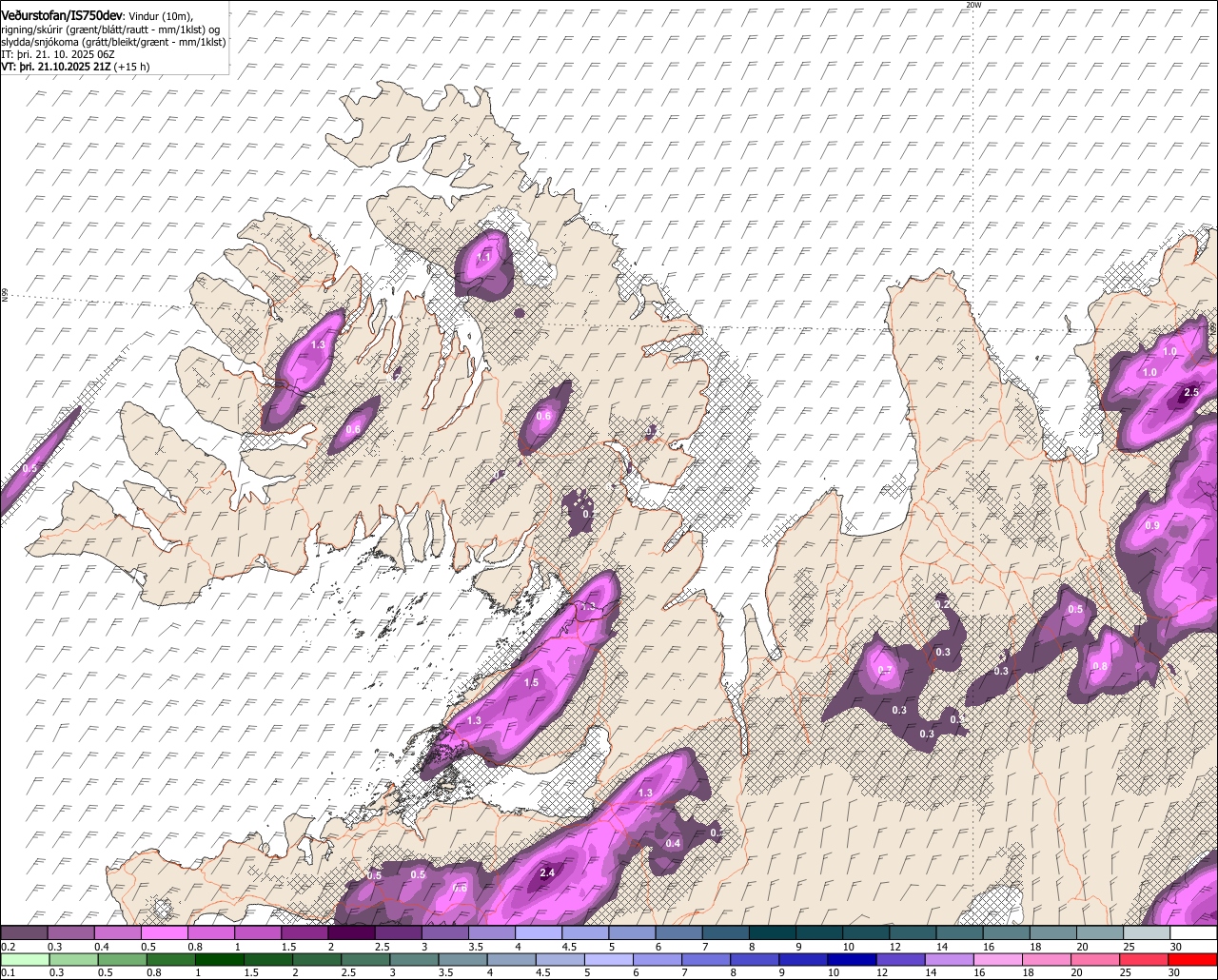Select the valid time line VT 21Z
Image resolution: width=1218 pixels, height=980 pixels.
(x=75, y=68)
